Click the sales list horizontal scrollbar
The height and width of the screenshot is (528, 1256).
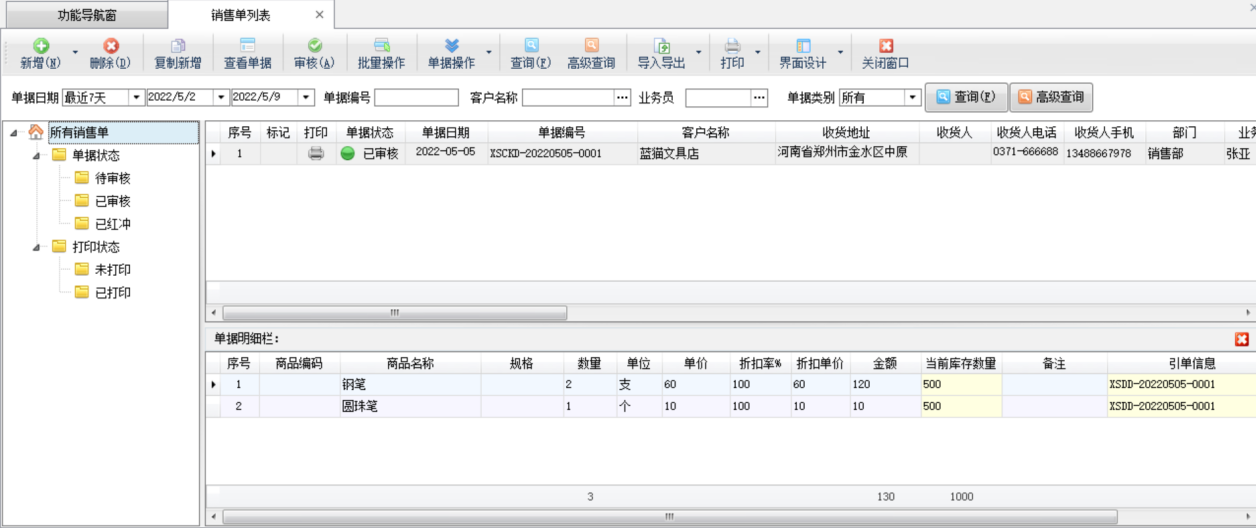[394, 313]
